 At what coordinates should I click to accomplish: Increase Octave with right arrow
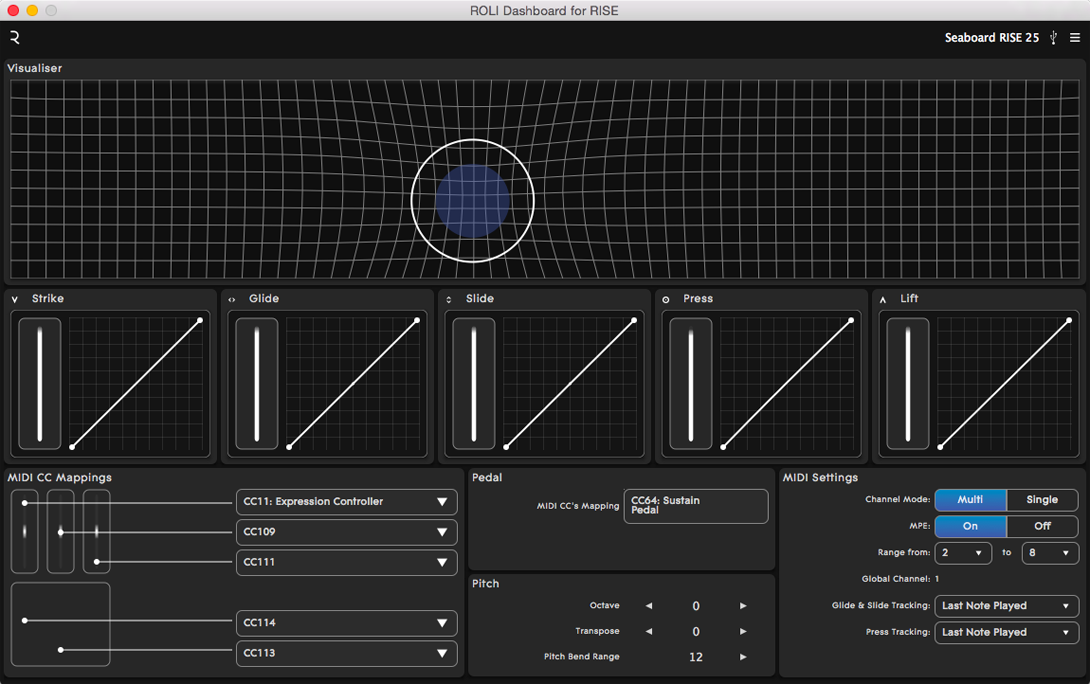743,606
